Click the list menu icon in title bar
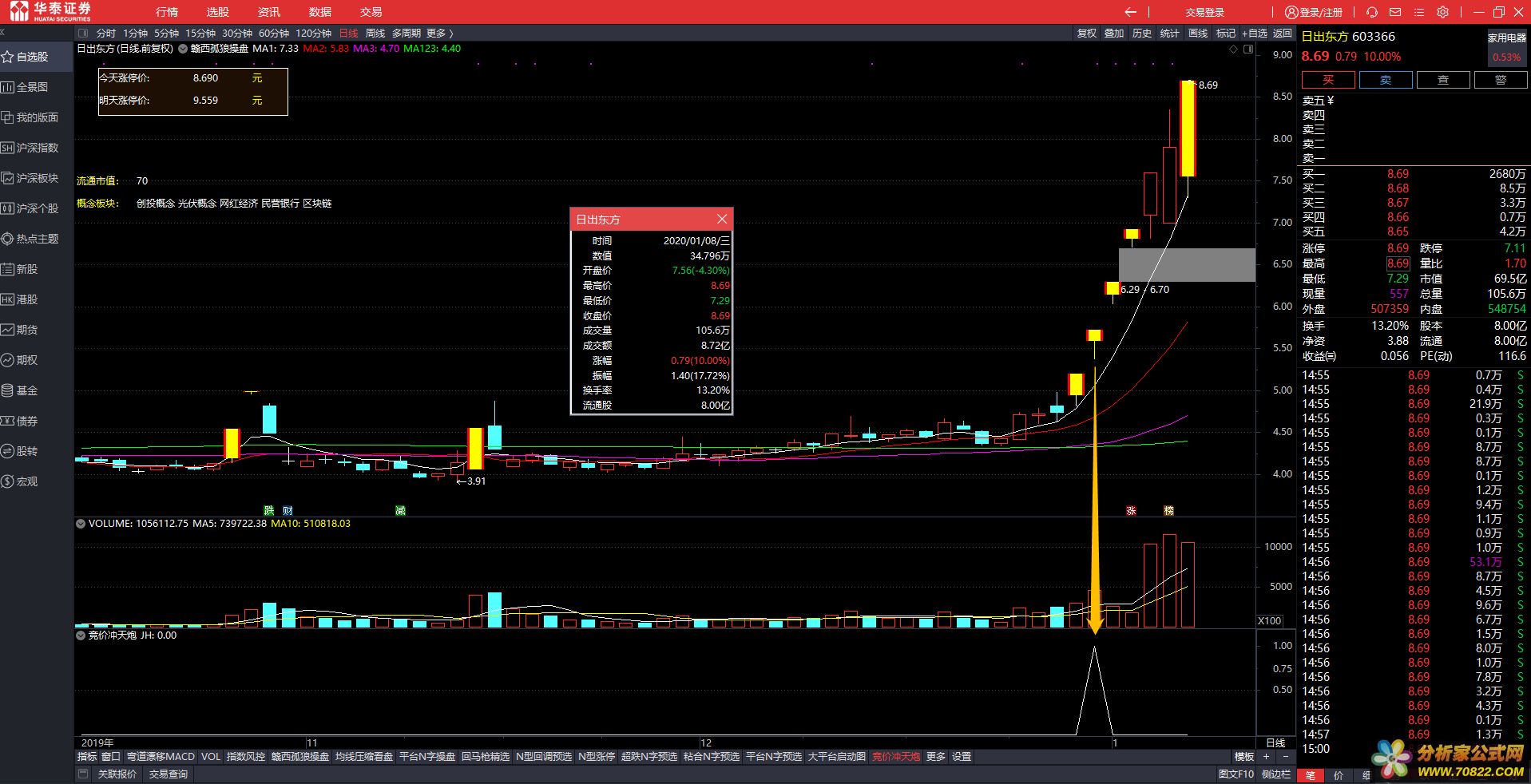The height and width of the screenshot is (784, 1531). [1419, 12]
